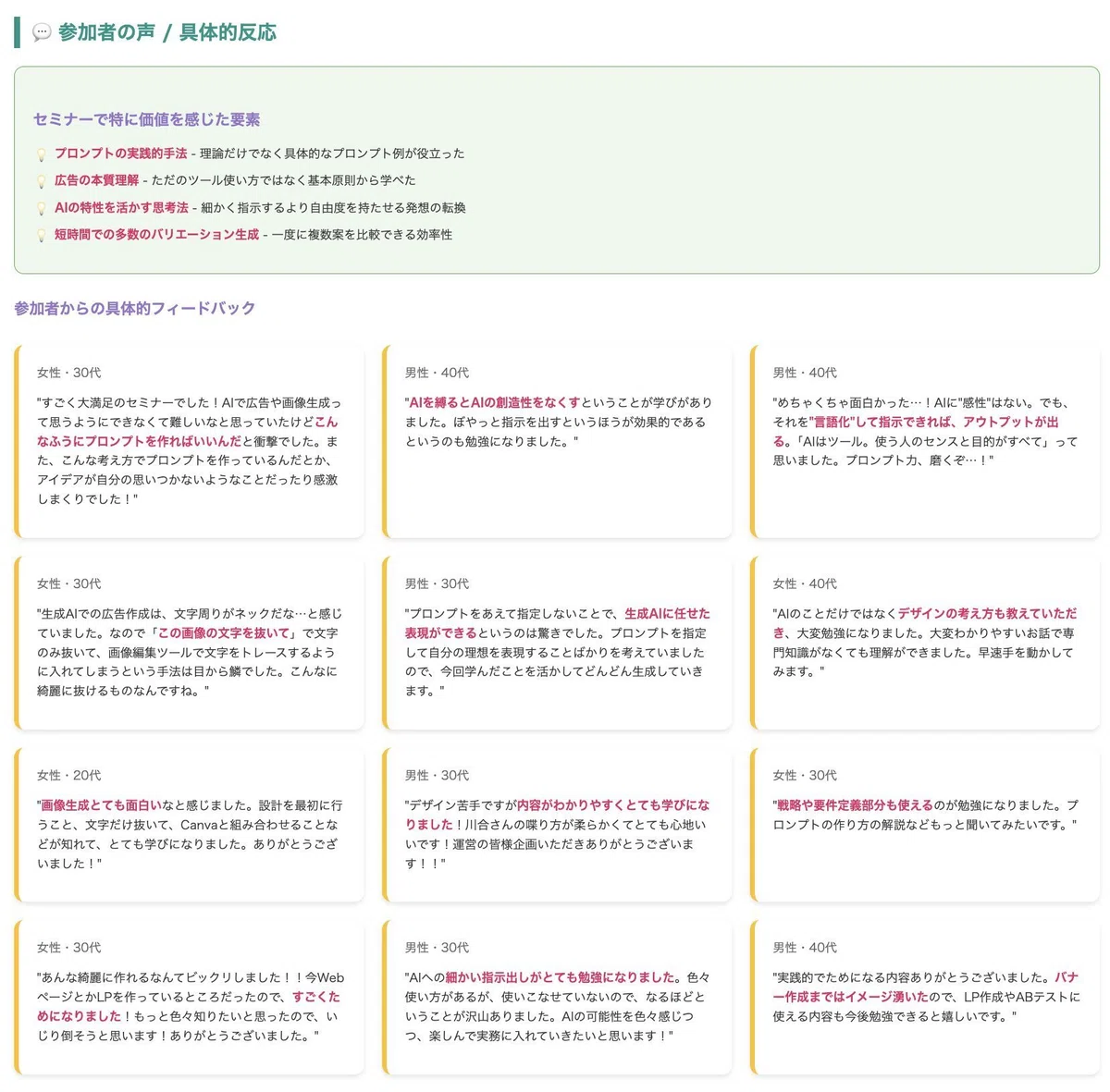The height and width of the screenshot is (1092, 1110).
Task: Click the highlighted phrase 戦略や要件定義部分も使える
Action: (855, 805)
